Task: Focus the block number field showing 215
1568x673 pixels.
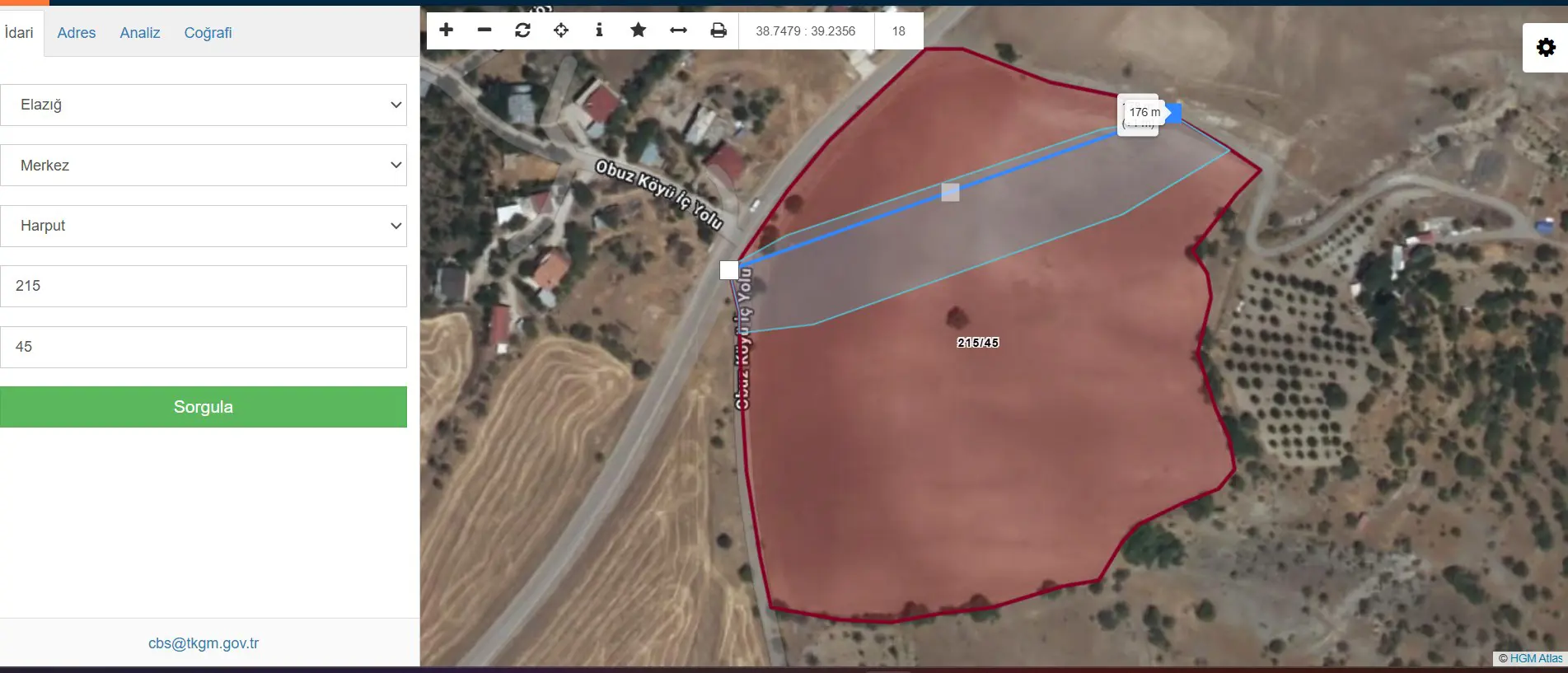Action: pyautogui.click(x=204, y=286)
